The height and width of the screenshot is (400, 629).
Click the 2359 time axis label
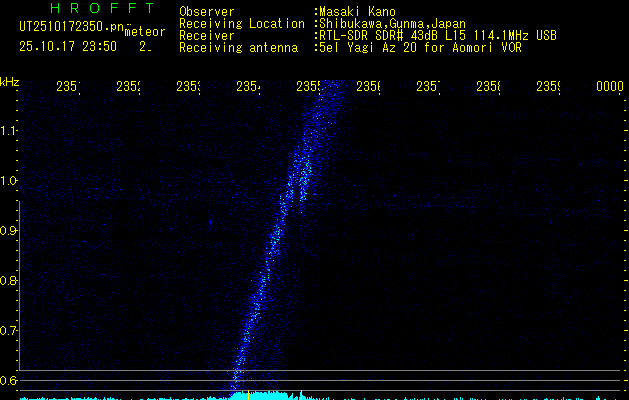[x=548, y=86]
